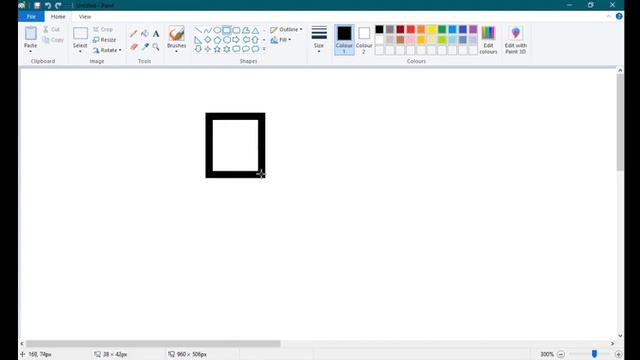Viewport: 640px width, 360px height.
Task: Redo action in title bar
Action: pos(58,5)
